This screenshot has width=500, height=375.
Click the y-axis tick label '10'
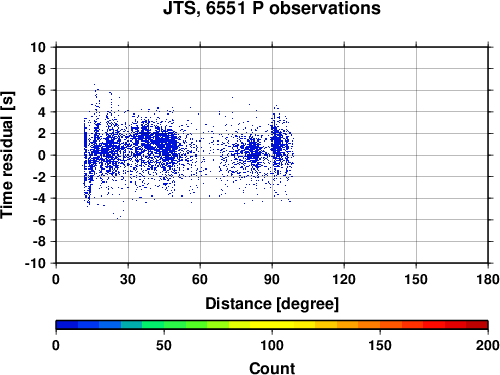(x=38, y=47)
